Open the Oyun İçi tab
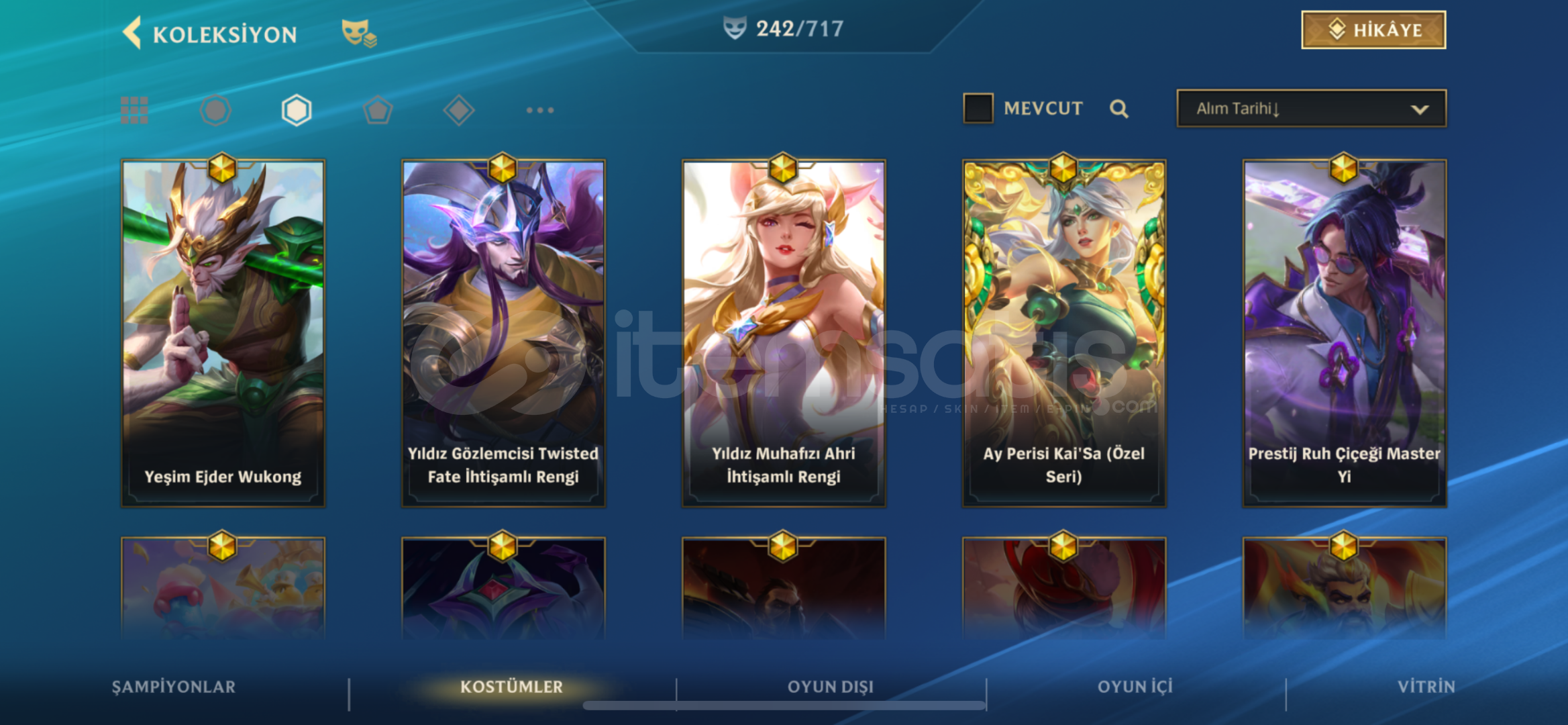Viewport: 1568px width, 725px height. (x=1135, y=687)
